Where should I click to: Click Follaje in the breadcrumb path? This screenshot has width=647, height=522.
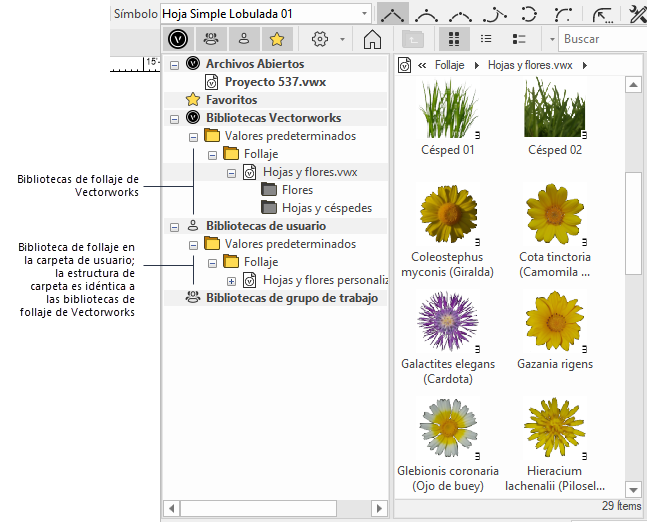(449, 64)
